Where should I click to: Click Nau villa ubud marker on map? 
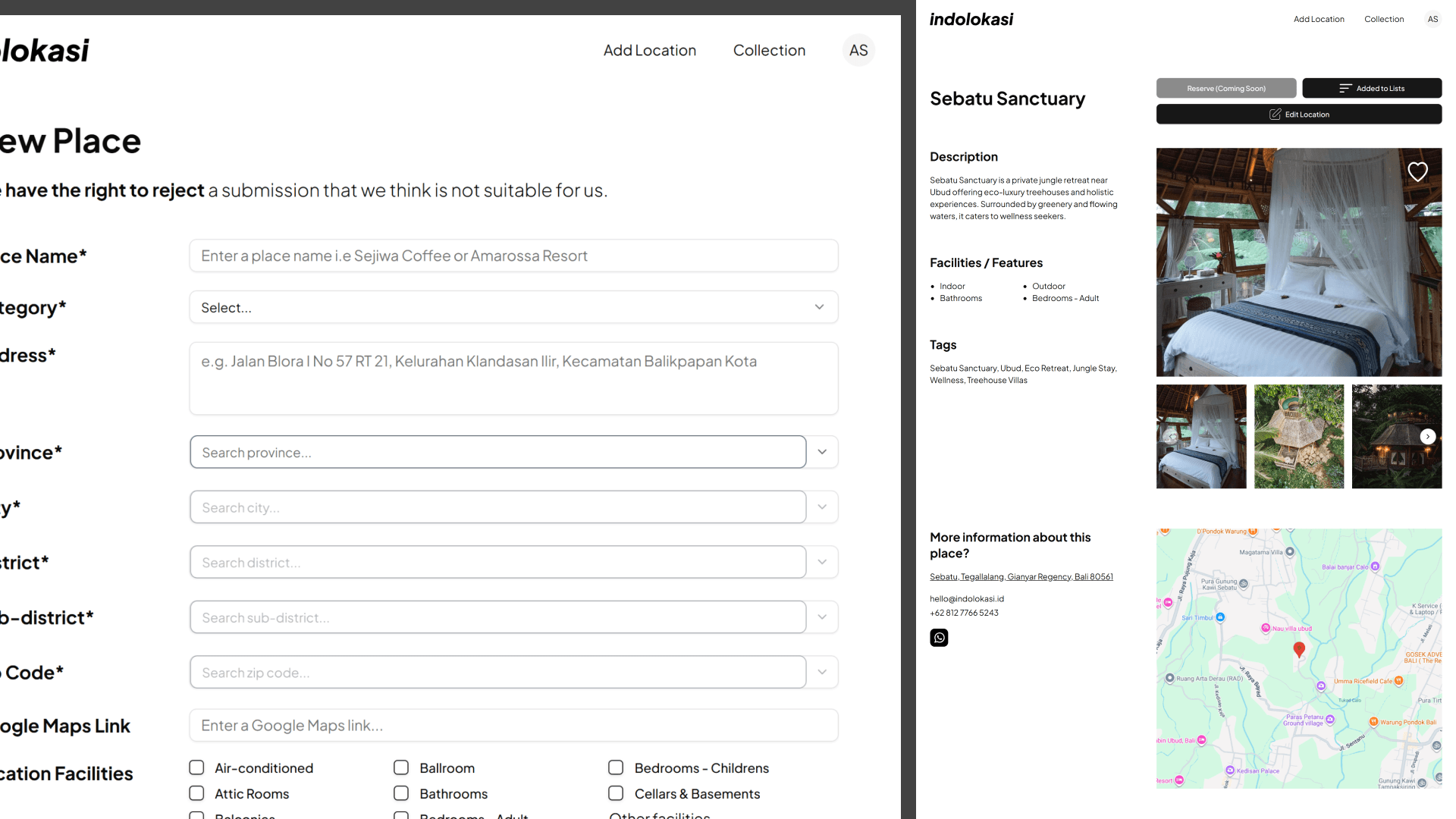1266,628
